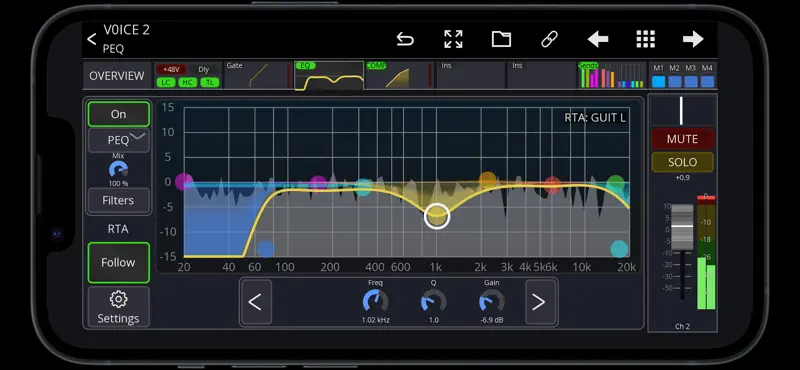Select the green EQ band node near 20k

[x=616, y=184]
